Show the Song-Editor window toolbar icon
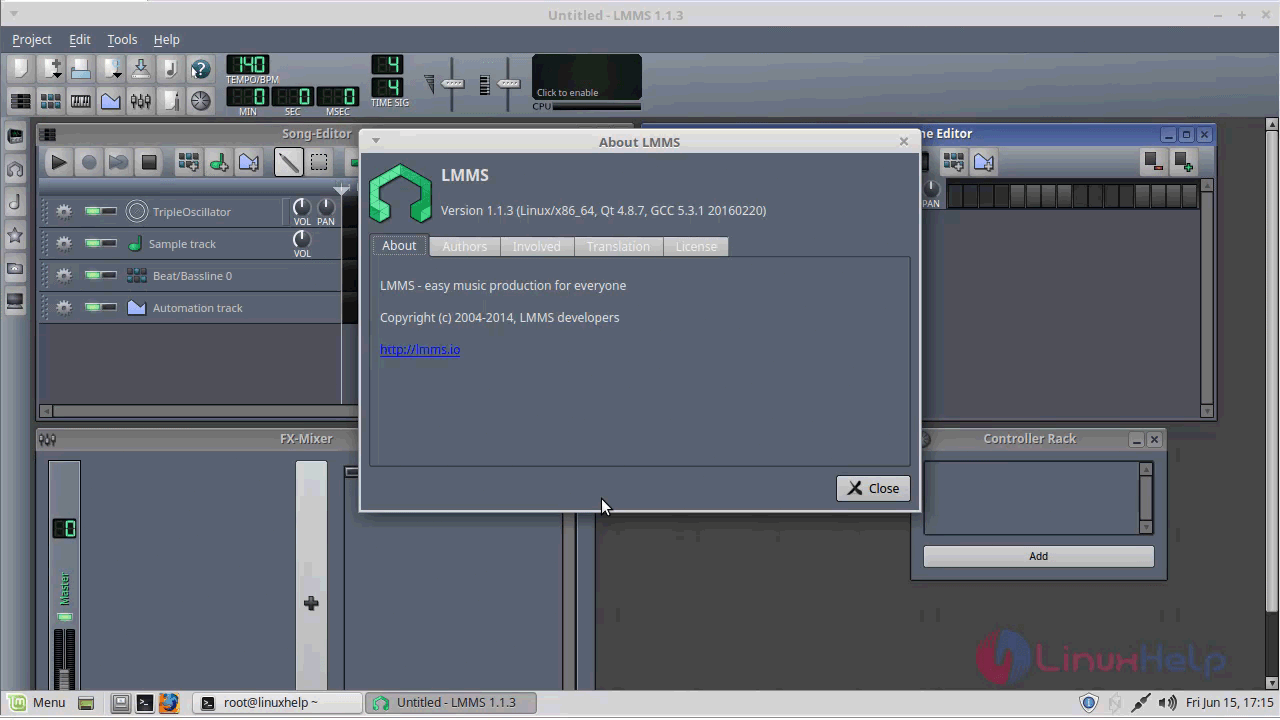Image resolution: width=1280 pixels, height=720 pixels. pos(20,100)
